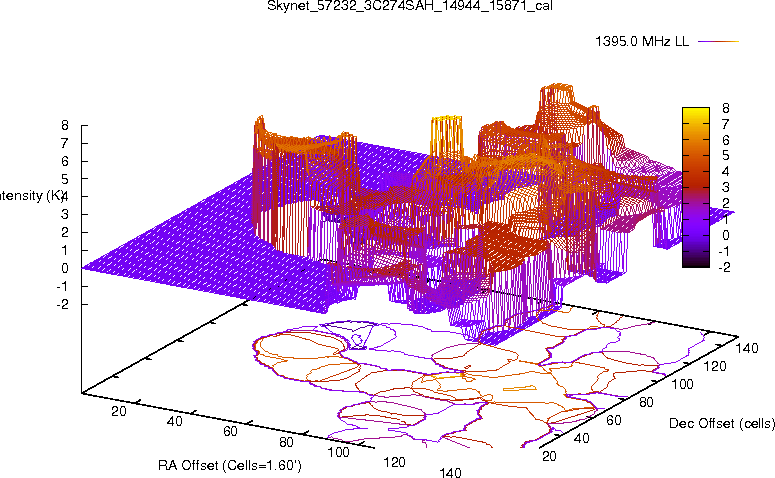Choose tick 60 on the Dec Offset axis
The height and width of the screenshot is (478, 775).
[x=614, y=420]
